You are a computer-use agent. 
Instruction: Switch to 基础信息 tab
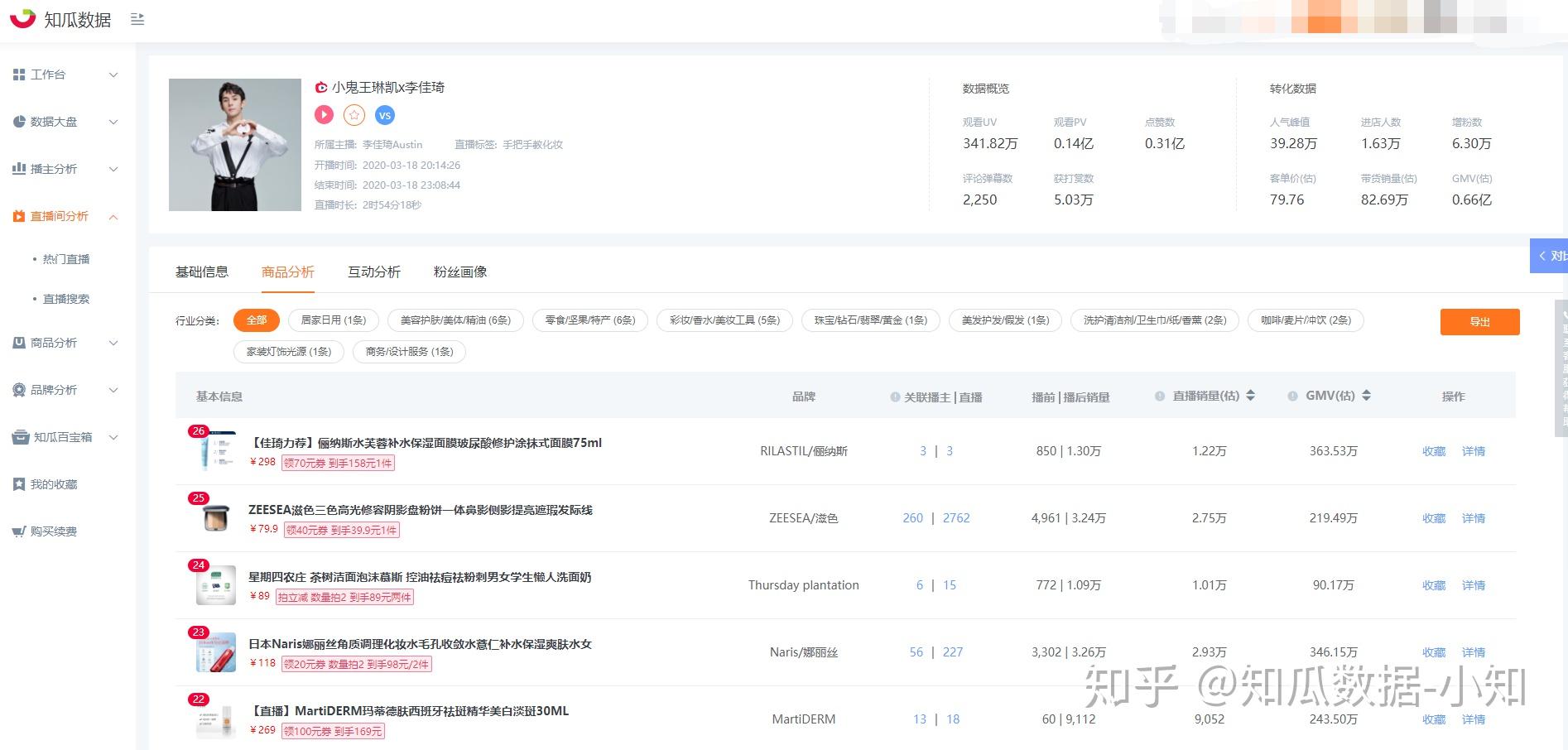click(202, 272)
